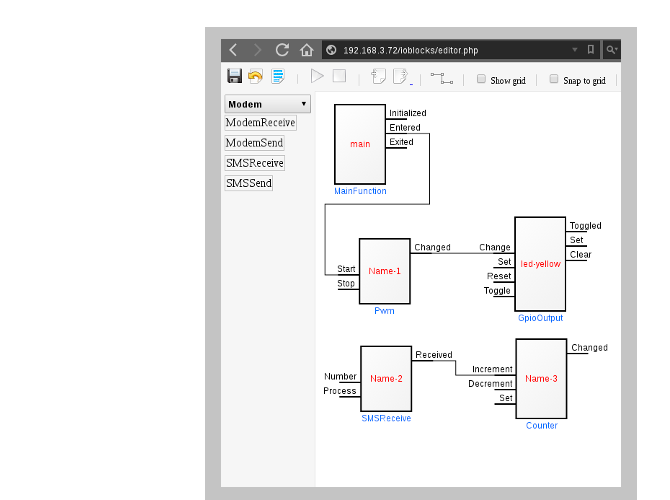Click the MainFunction type label
The image size is (670, 500).
[x=360, y=191]
